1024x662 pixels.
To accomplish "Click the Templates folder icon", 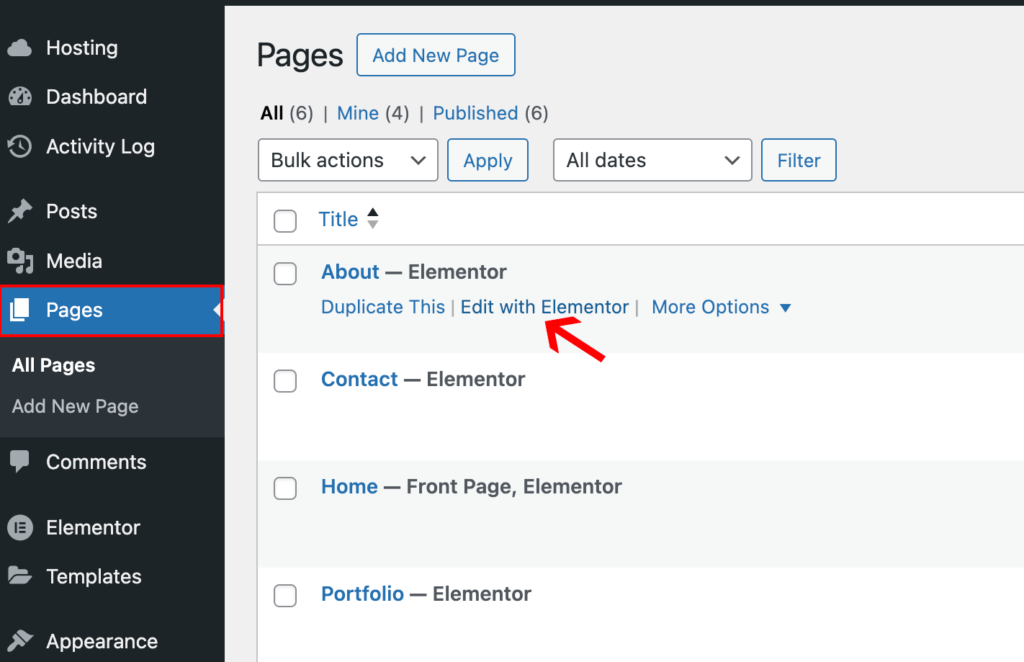I will (20, 576).
